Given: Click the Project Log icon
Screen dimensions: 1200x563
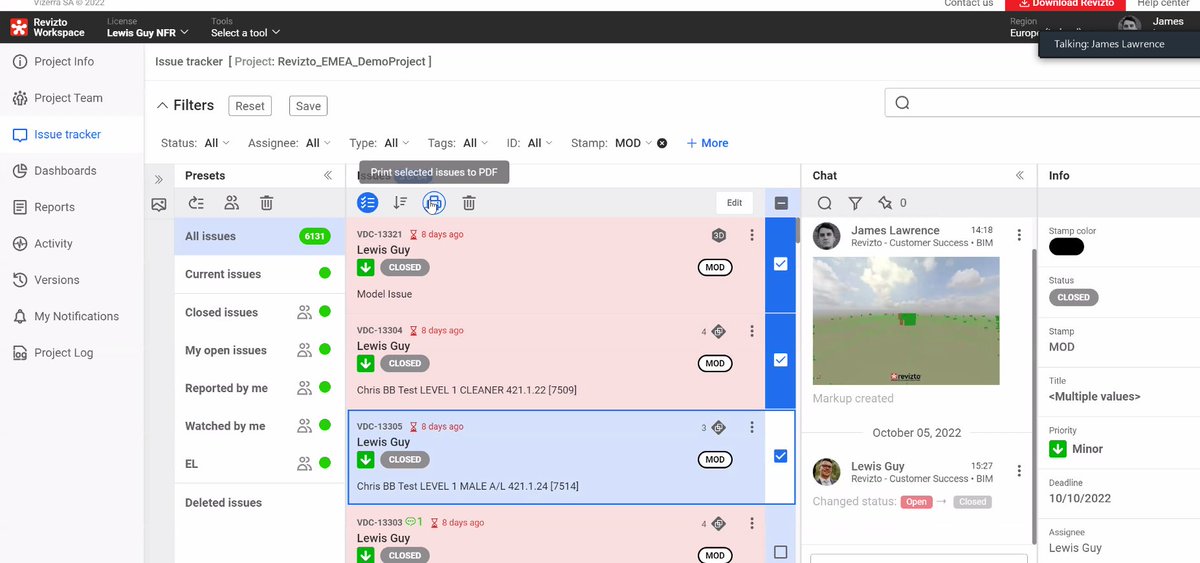Looking at the screenshot, I should [20, 353].
